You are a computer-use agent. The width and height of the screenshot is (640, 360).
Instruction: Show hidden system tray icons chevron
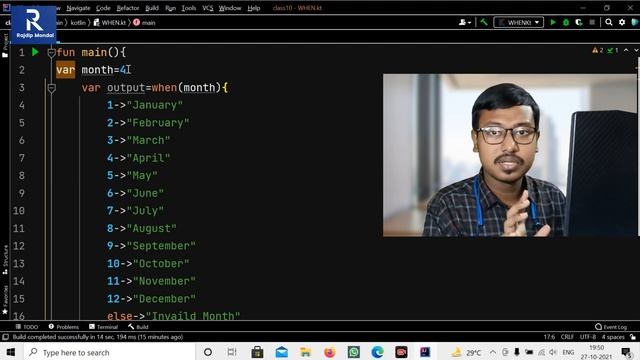(x=493, y=352)
